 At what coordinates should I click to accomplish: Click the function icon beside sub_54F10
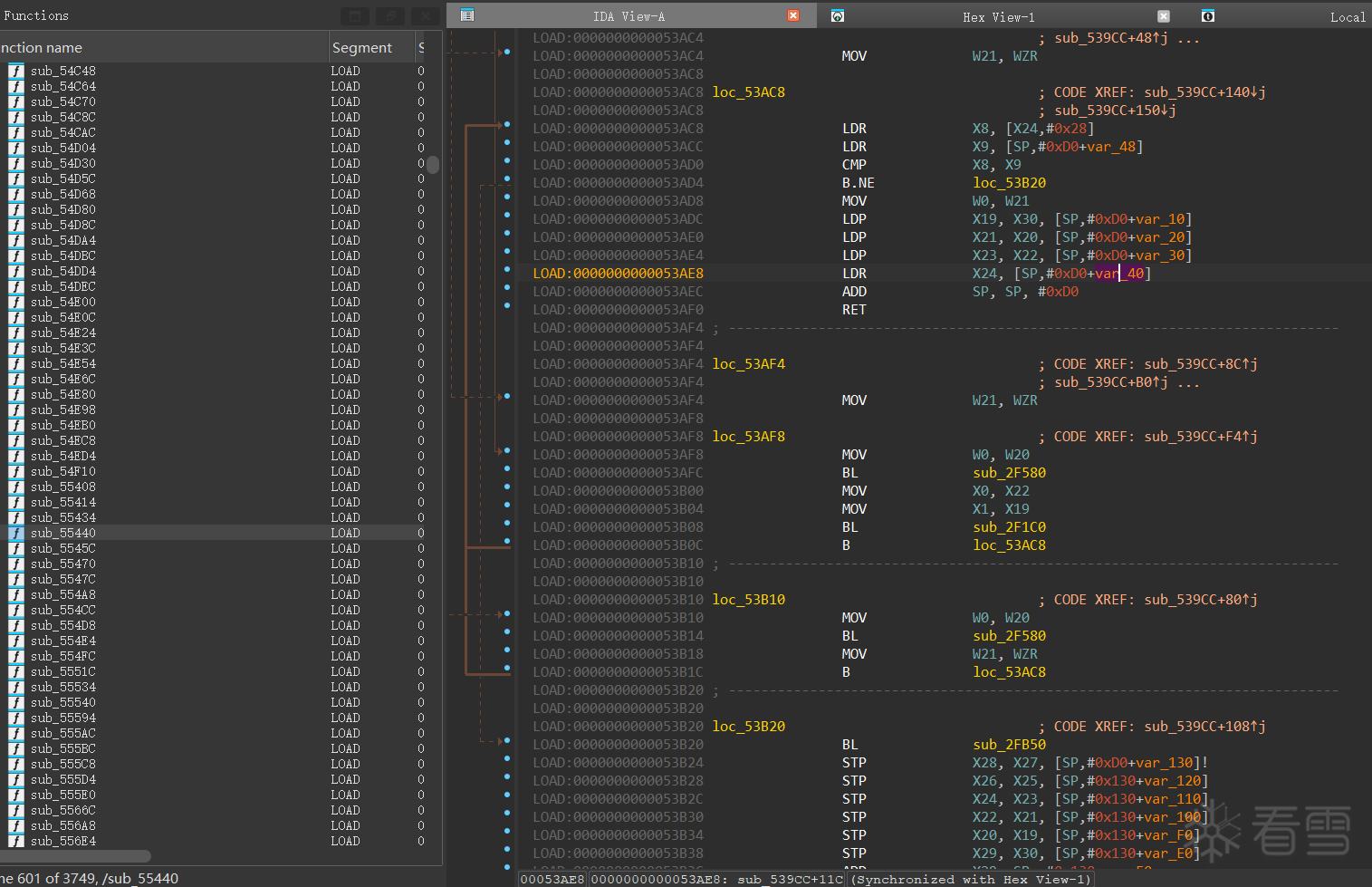click(x=16, y=471)
